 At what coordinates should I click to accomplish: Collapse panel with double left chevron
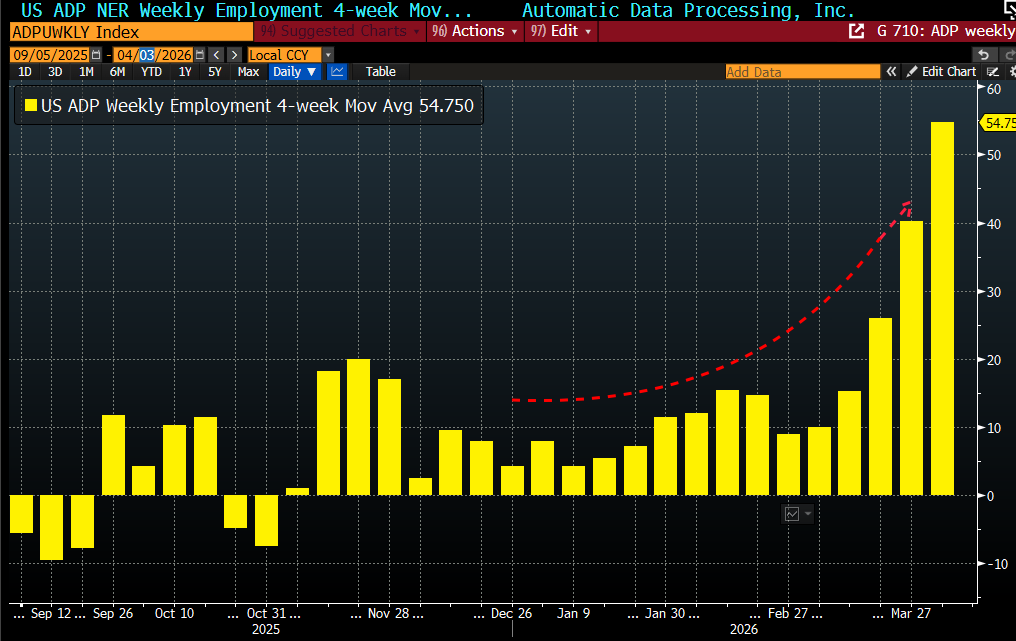(x=890, y=72)
